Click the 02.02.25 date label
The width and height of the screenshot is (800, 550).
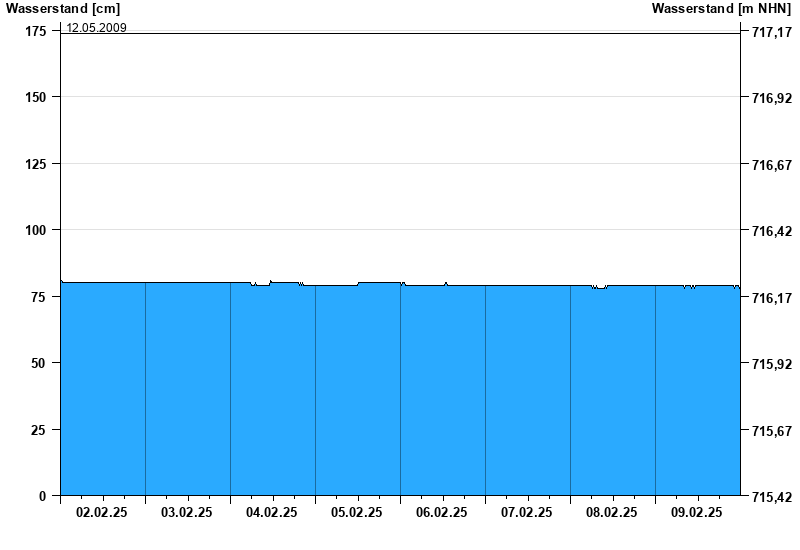[x=102, y=513]
